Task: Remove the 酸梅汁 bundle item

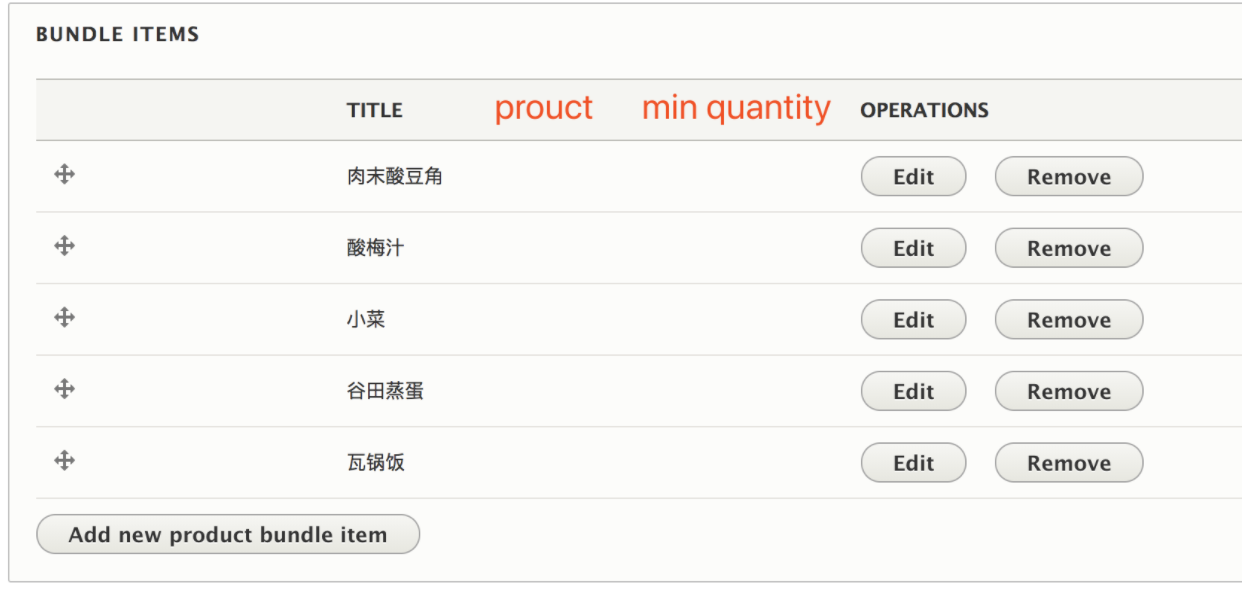Action: (1069, 248)
